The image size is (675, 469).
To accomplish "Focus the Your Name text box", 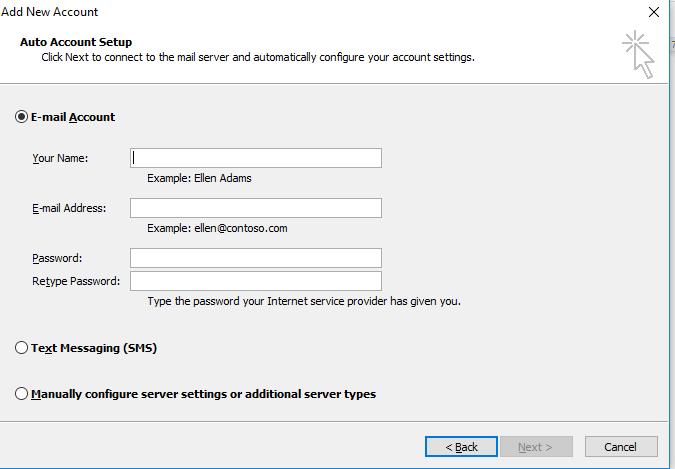I will (256, 158).
